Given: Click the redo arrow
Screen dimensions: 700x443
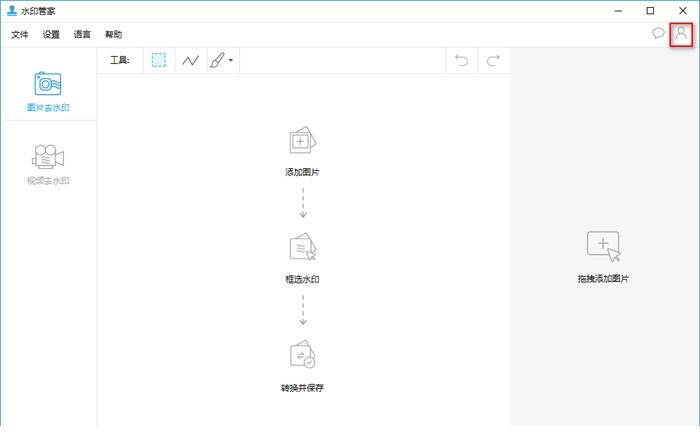Looking at the screenshot, I should pyautogui.click(x=492, y=60).
